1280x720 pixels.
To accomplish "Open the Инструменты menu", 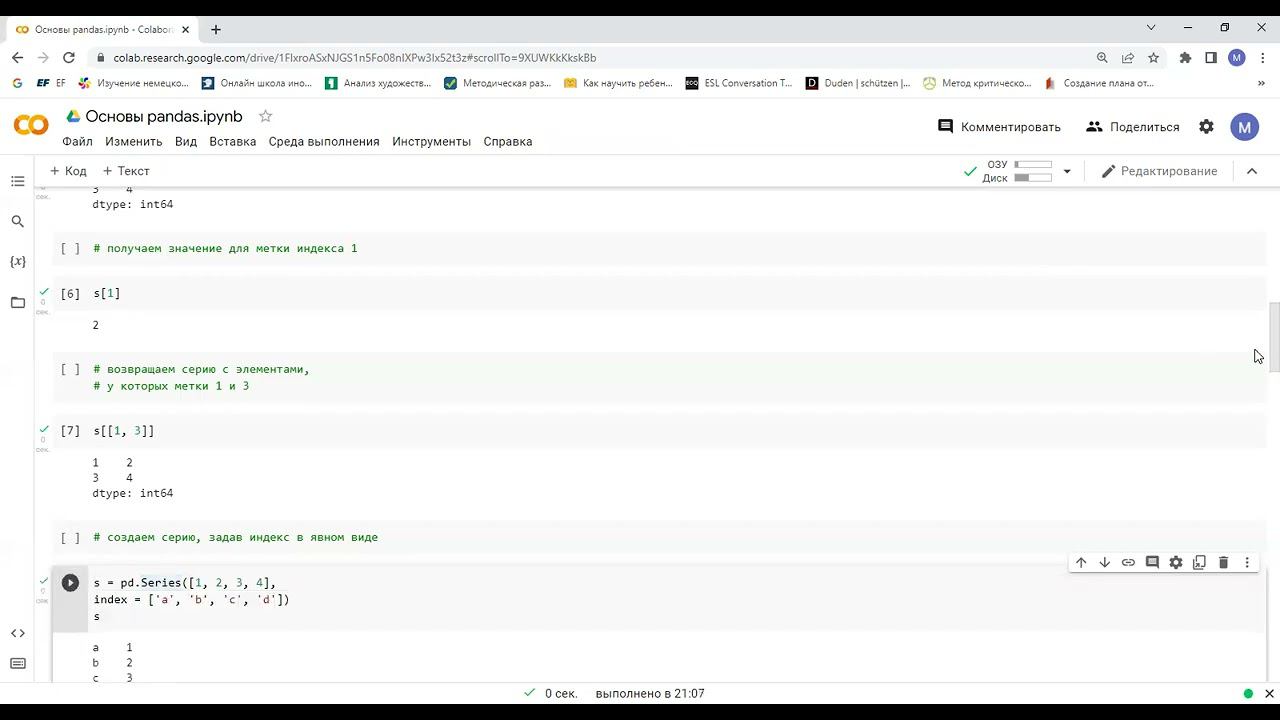I will pos(431,141).
